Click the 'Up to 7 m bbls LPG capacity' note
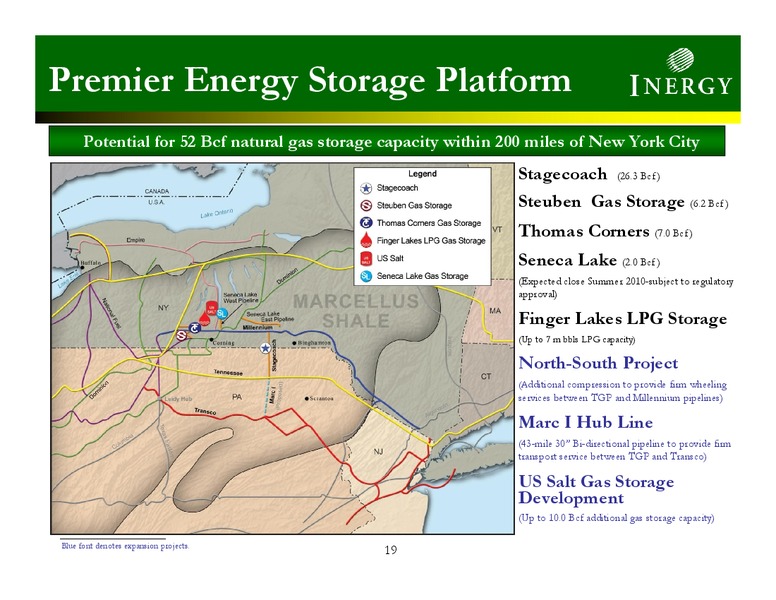This screenshot has height=600, width=776. (577, 340)
